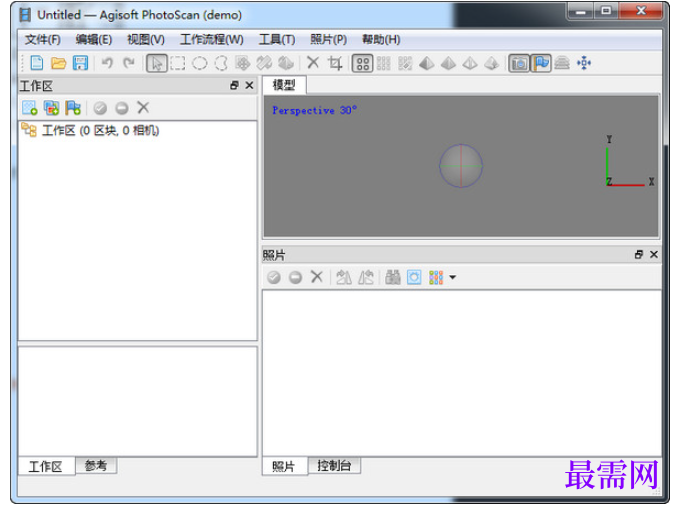Click the New document icon

[x=37, y=63]
